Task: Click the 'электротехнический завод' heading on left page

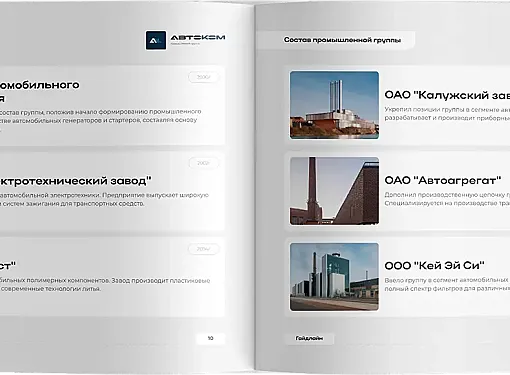Action: point(76,181)
